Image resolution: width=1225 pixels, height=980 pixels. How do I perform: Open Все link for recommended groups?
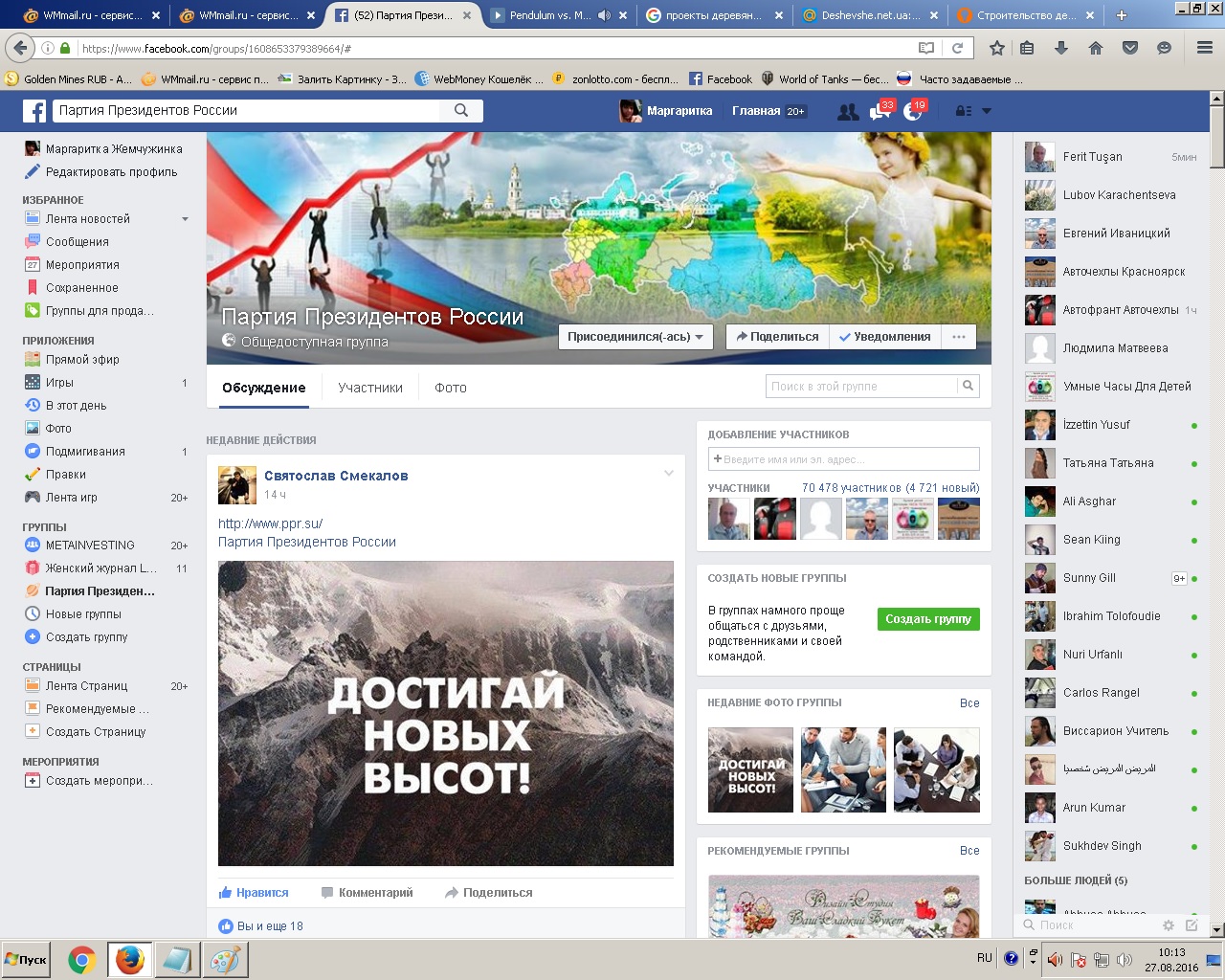[x=969, y=851]
